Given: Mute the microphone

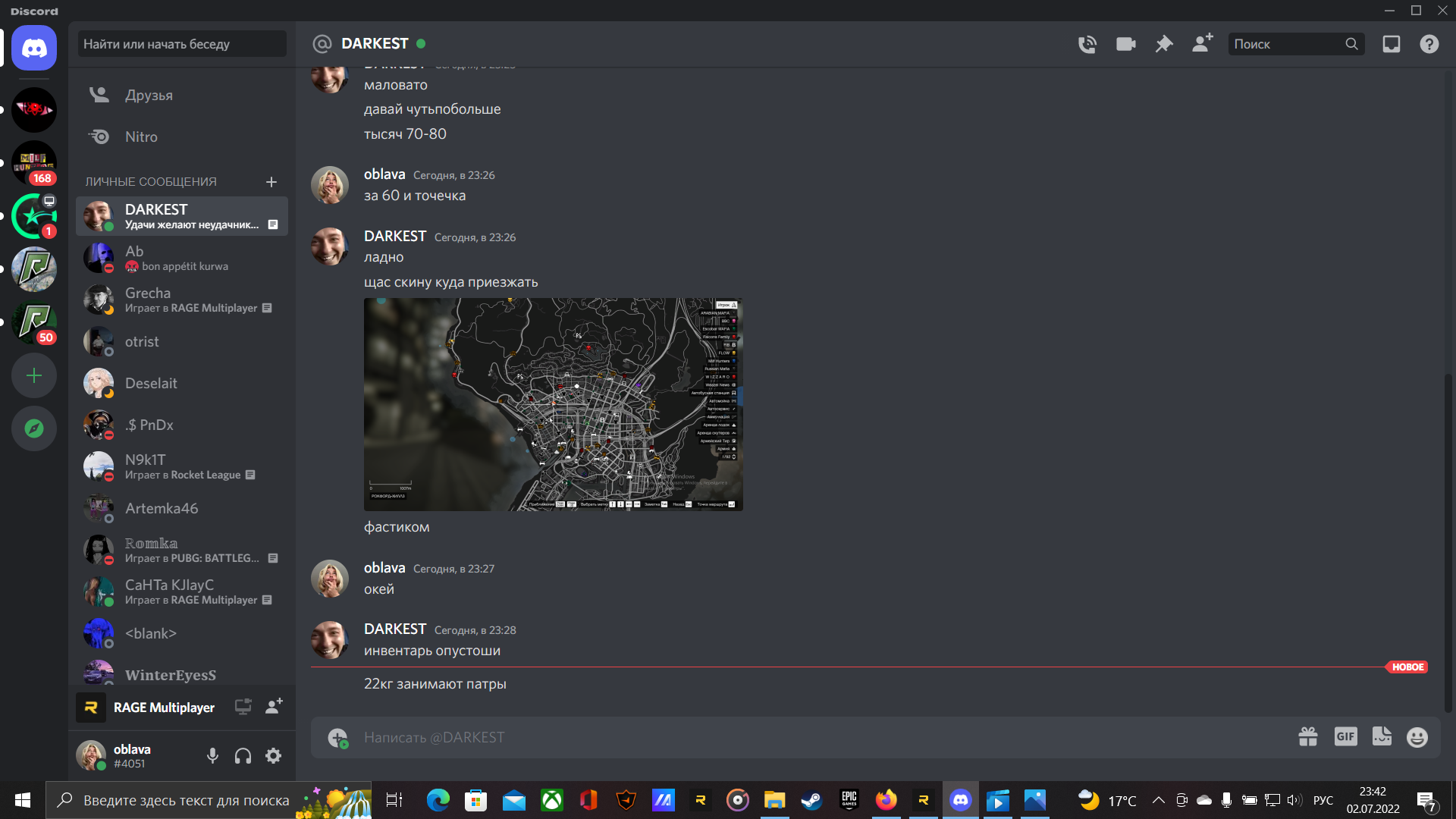Looking at the screenshot, I should coord(213,756).
